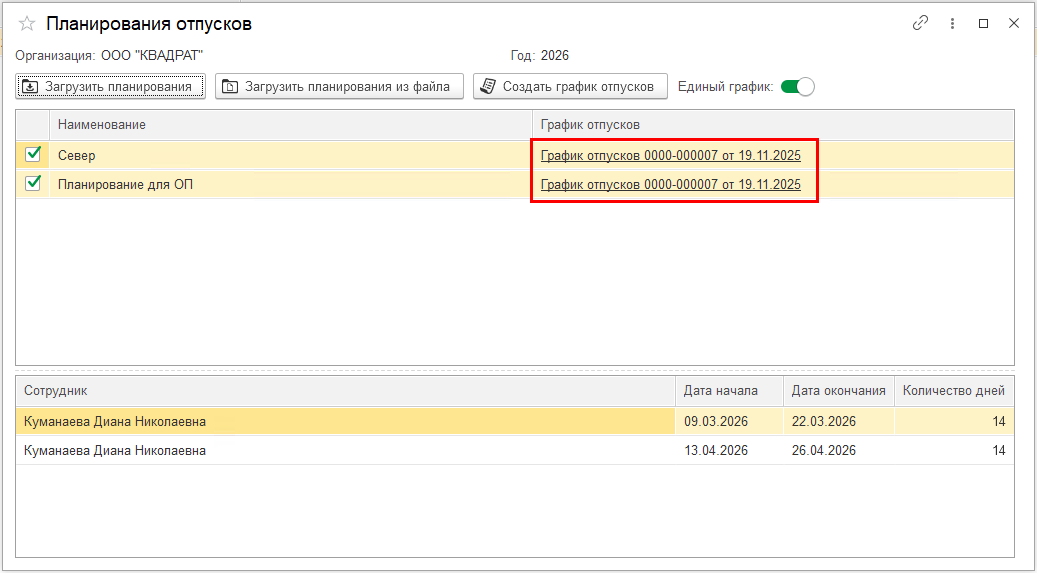Sort by the Наименование column header

290,124
